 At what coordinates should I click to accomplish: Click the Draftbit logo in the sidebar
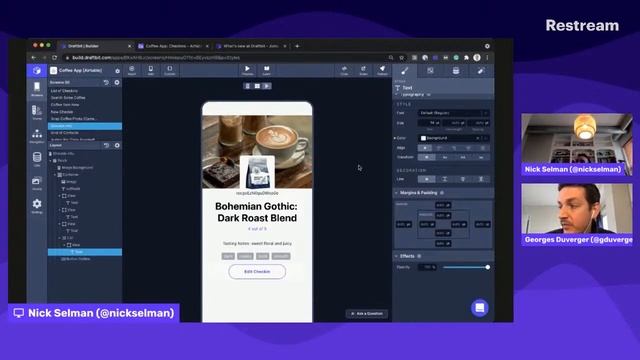37,71
